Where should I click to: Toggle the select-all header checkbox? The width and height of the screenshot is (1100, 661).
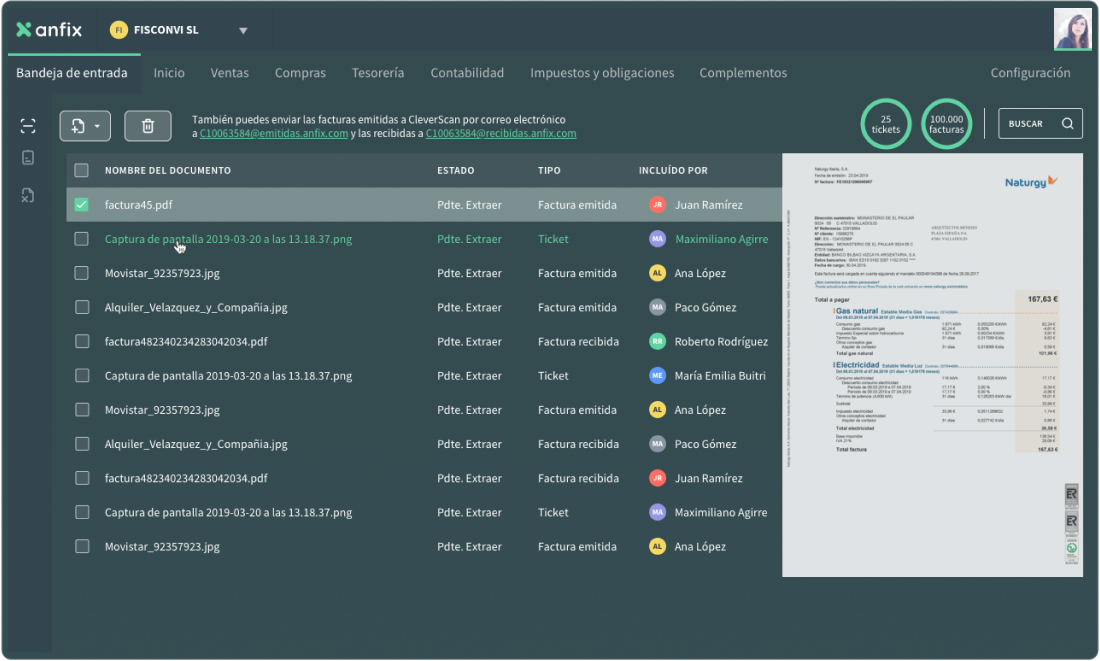[x=81, y=171]
